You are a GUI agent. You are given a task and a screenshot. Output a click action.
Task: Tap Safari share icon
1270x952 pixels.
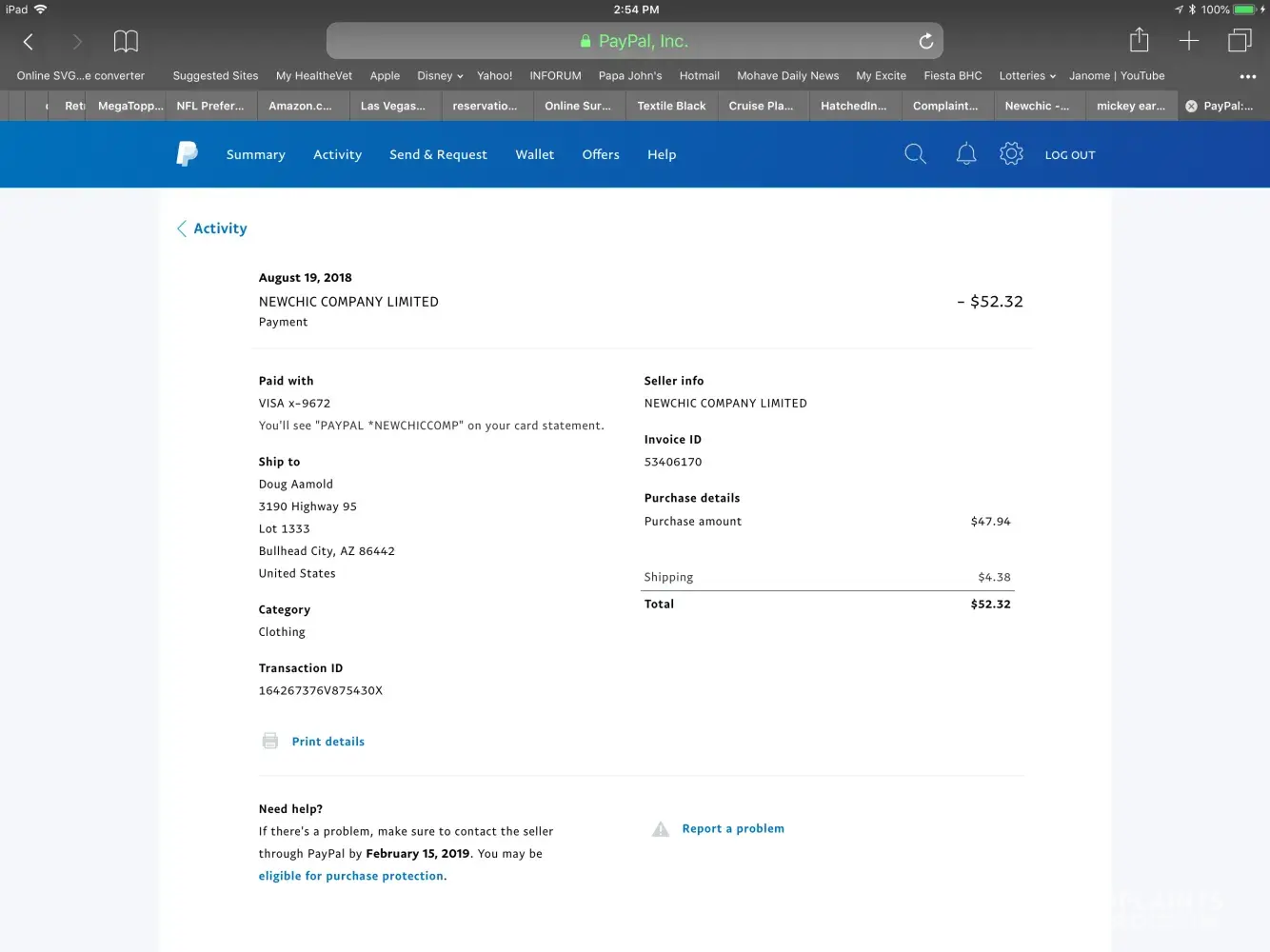1139,41
